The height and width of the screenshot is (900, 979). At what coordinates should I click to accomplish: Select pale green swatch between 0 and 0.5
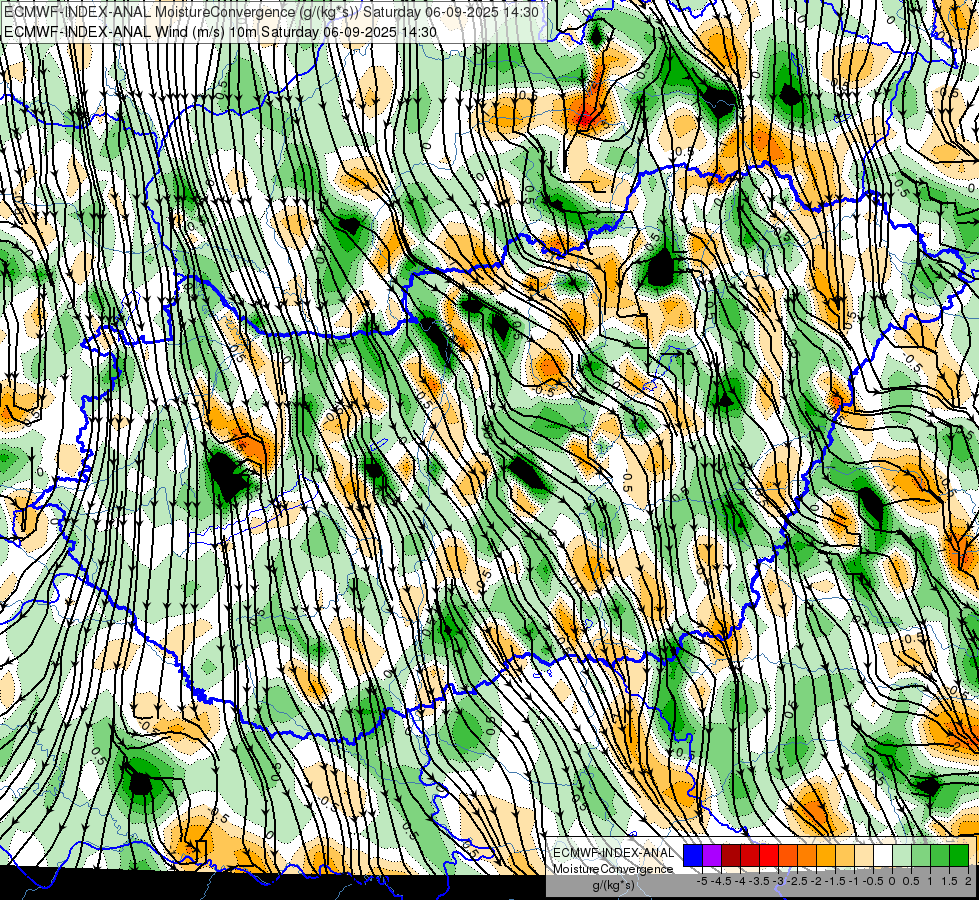click(x=902, y=856)
